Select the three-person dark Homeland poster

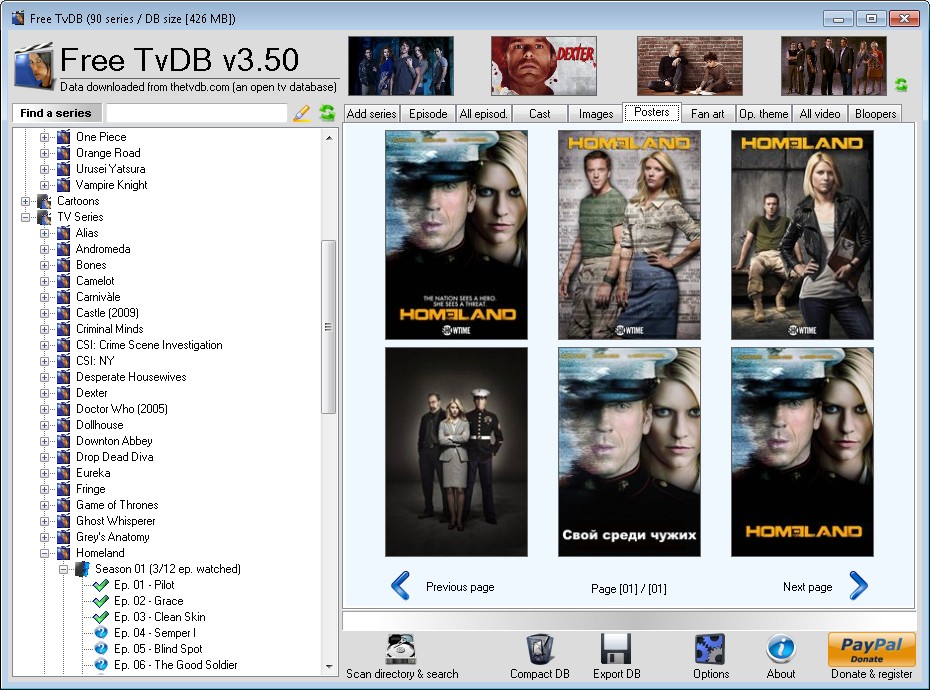click(456, 452)
